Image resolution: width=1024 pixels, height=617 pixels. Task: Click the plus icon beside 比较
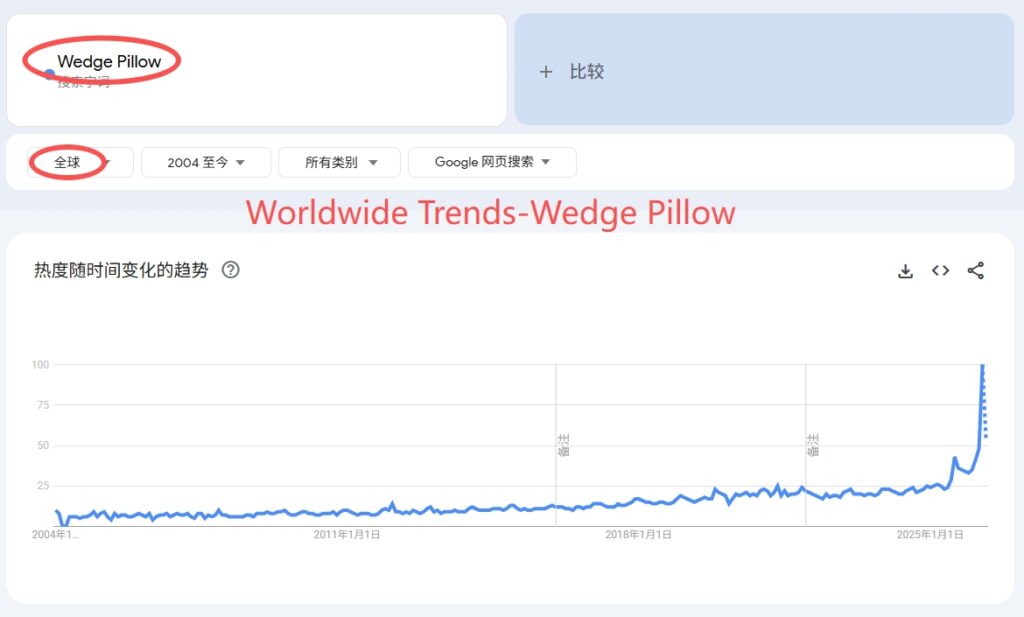point(546,72)
